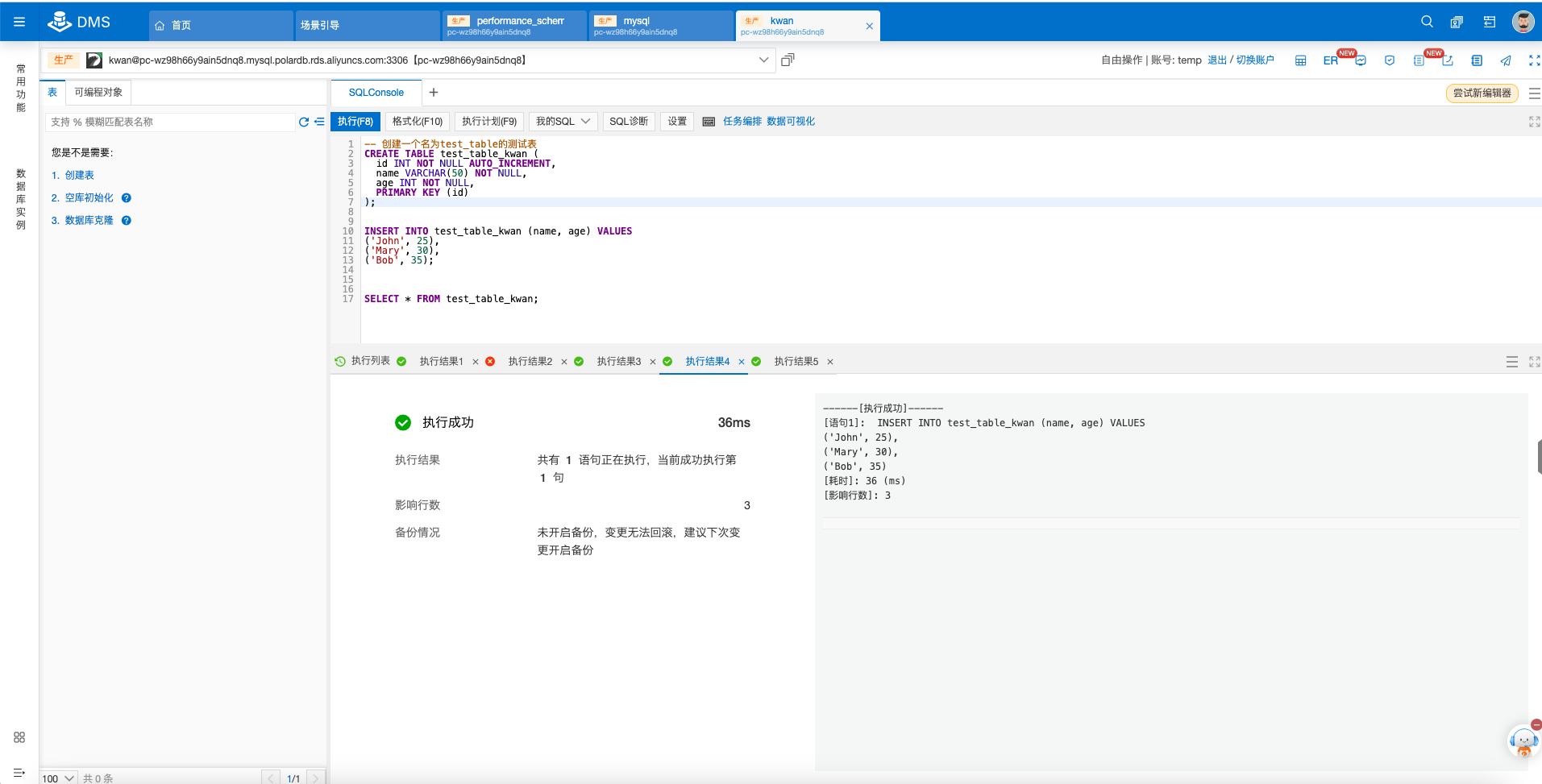This screenshot has height=784, width=1542.
Task: Open the results panel list menu icon
Action: click(1512, 362)
